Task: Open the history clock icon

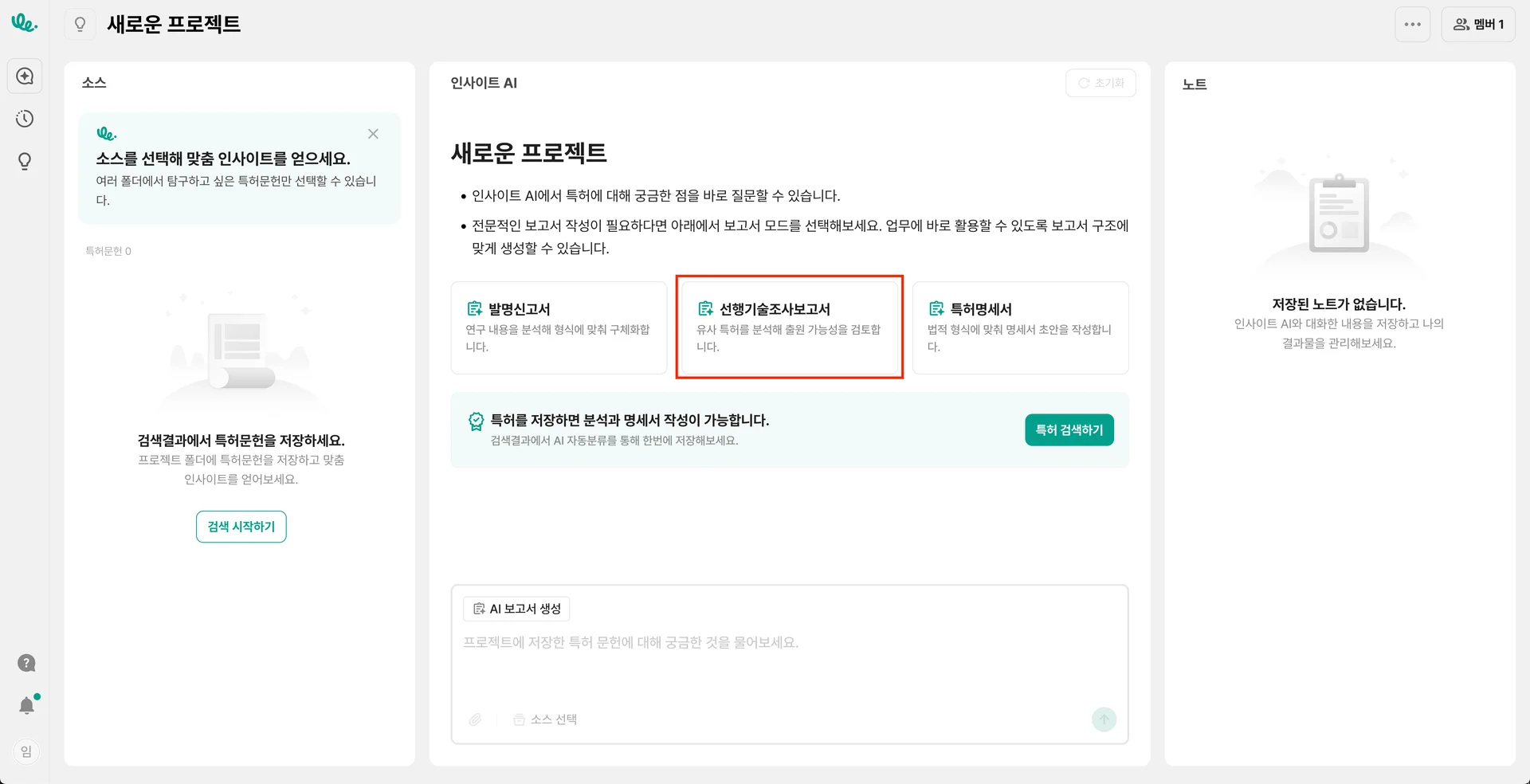Action: point(25,119)
